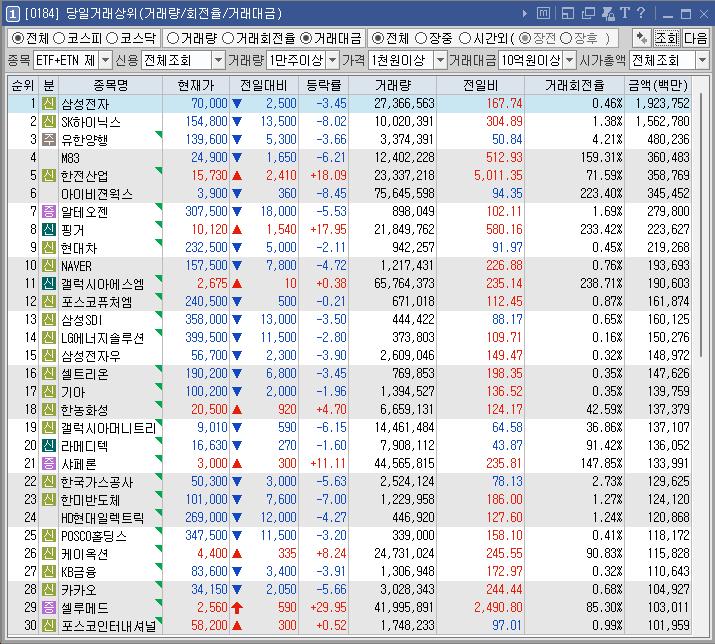The image size is (715, 644).
Task: Click the window layout split icon in title bar
Action: pos(568,14)
